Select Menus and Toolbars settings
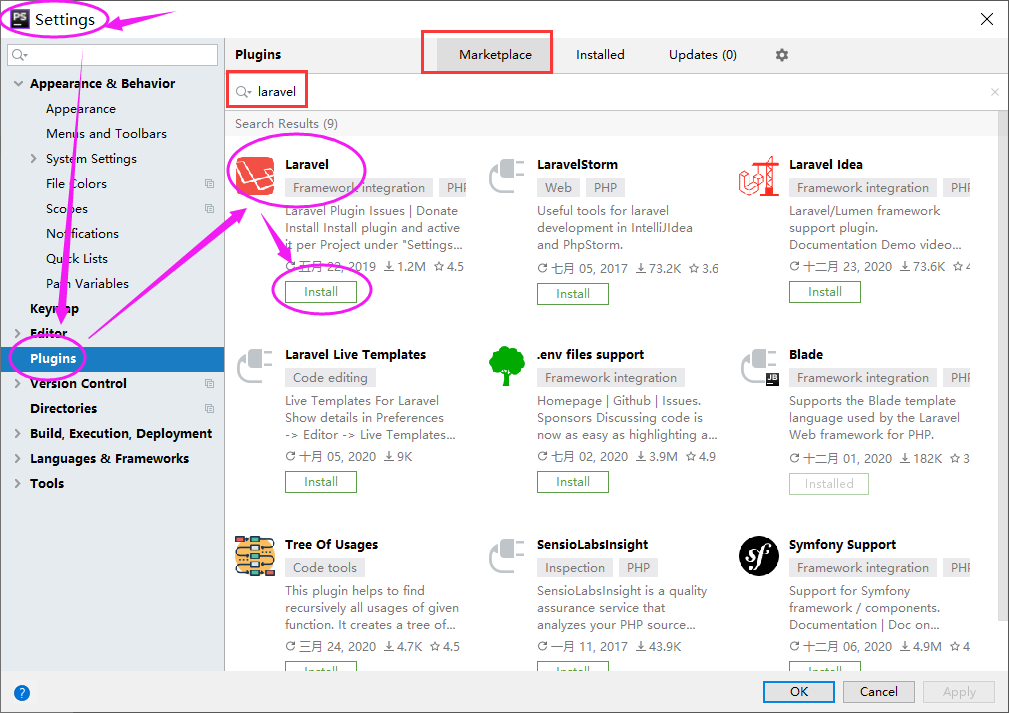Image resolution: width=1009 pixels, height=713 pixels. click(x=106, y=134)
